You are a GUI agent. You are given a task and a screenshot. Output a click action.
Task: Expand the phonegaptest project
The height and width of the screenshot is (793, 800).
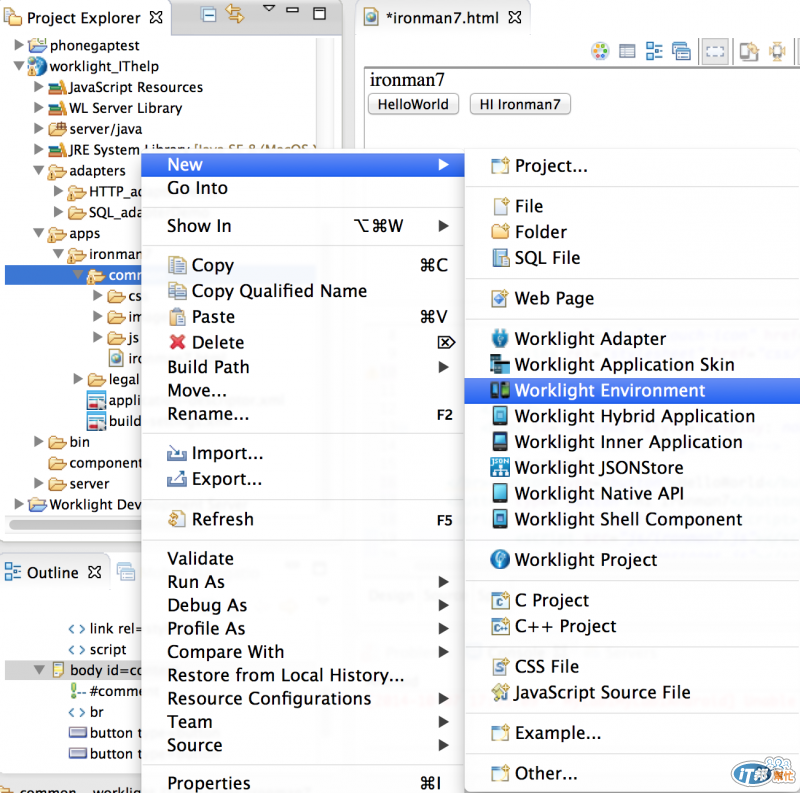coord(19,45)
